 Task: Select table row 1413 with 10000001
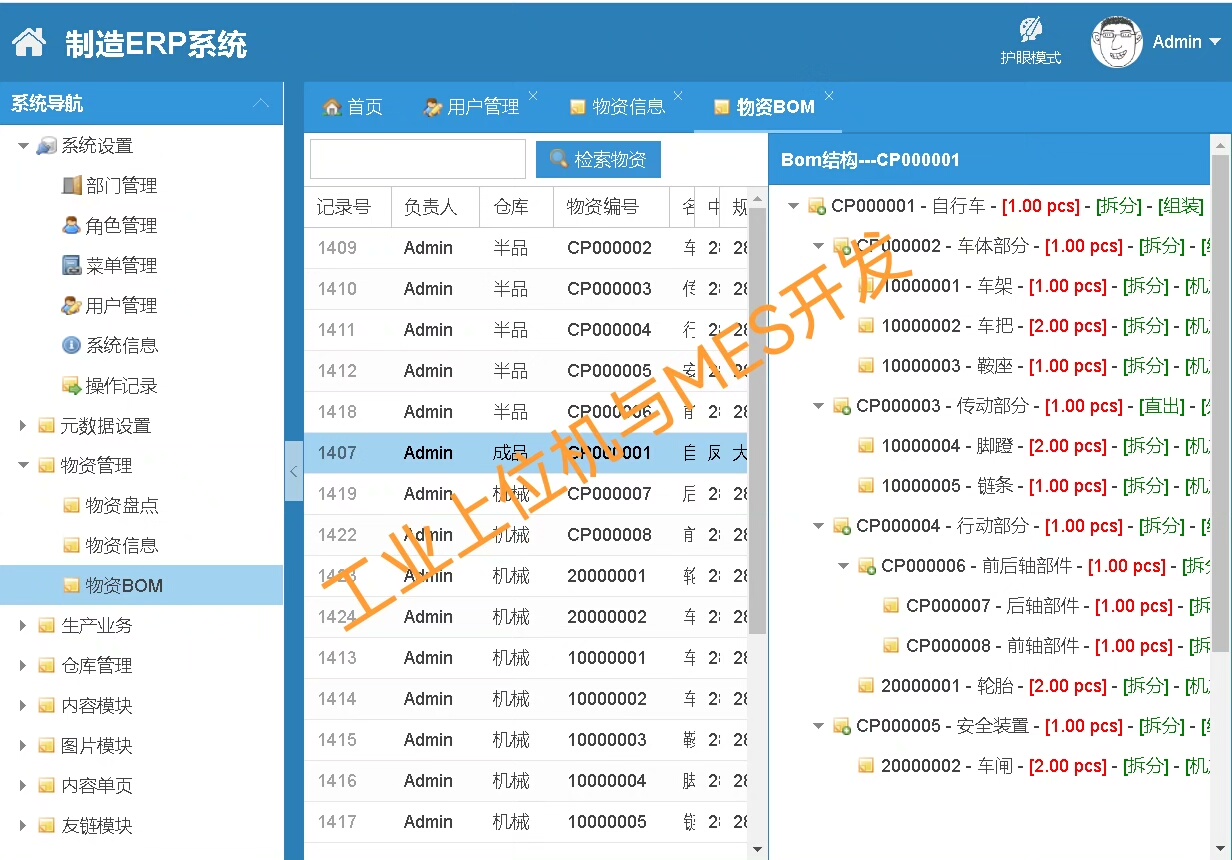526,658
